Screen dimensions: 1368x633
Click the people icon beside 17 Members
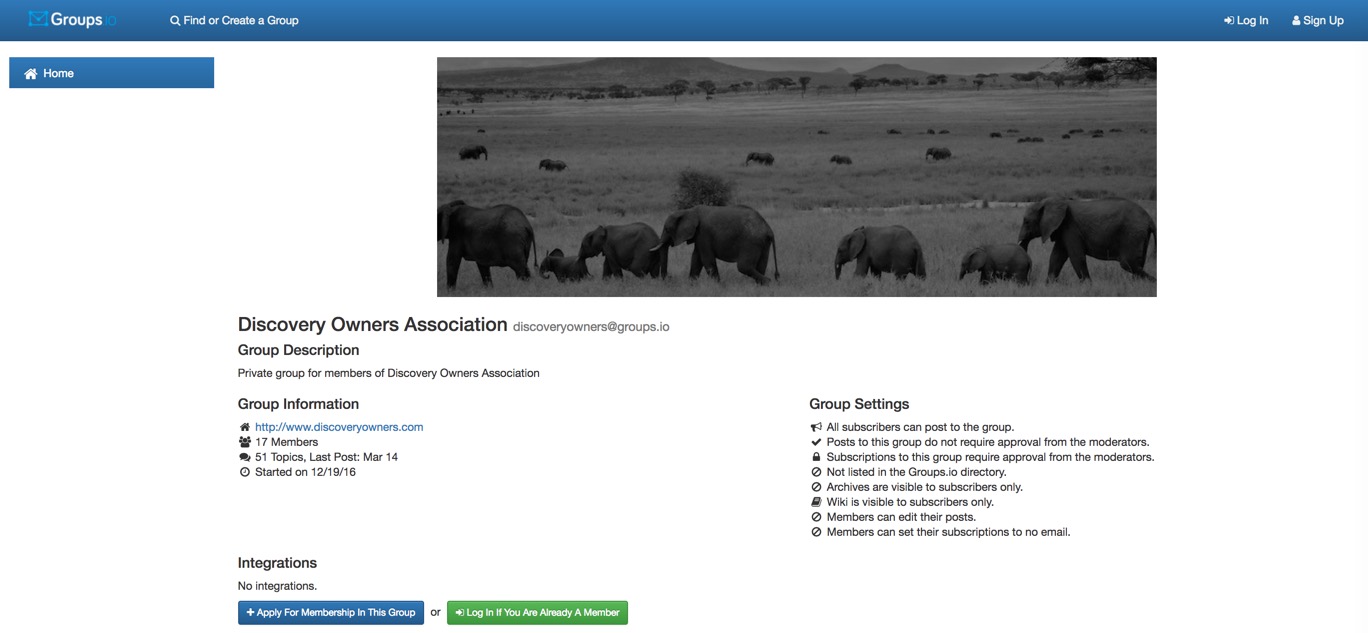245,442
